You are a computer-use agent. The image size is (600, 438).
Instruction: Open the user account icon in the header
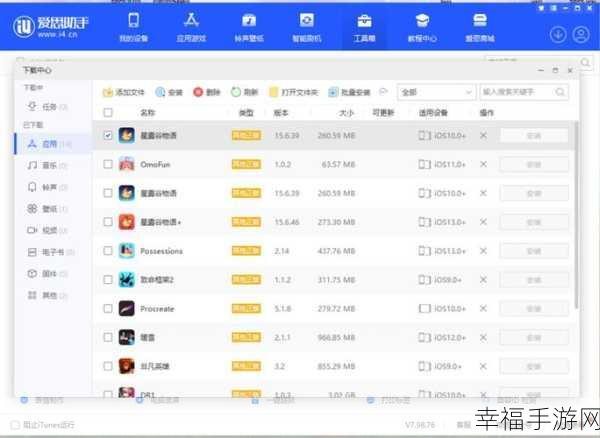[x=581, y=35]
